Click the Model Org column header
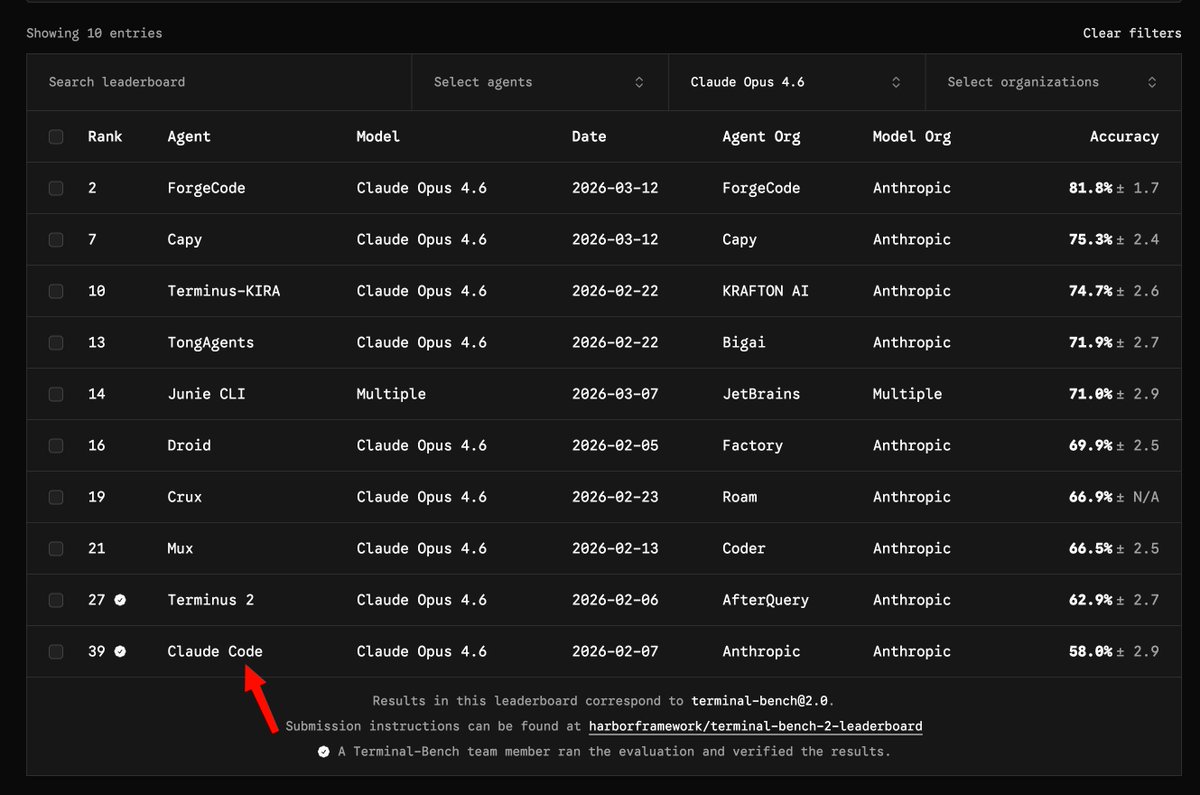This screenshot has width=1200, height=795. pyautogui.click(x=912, y=137)
